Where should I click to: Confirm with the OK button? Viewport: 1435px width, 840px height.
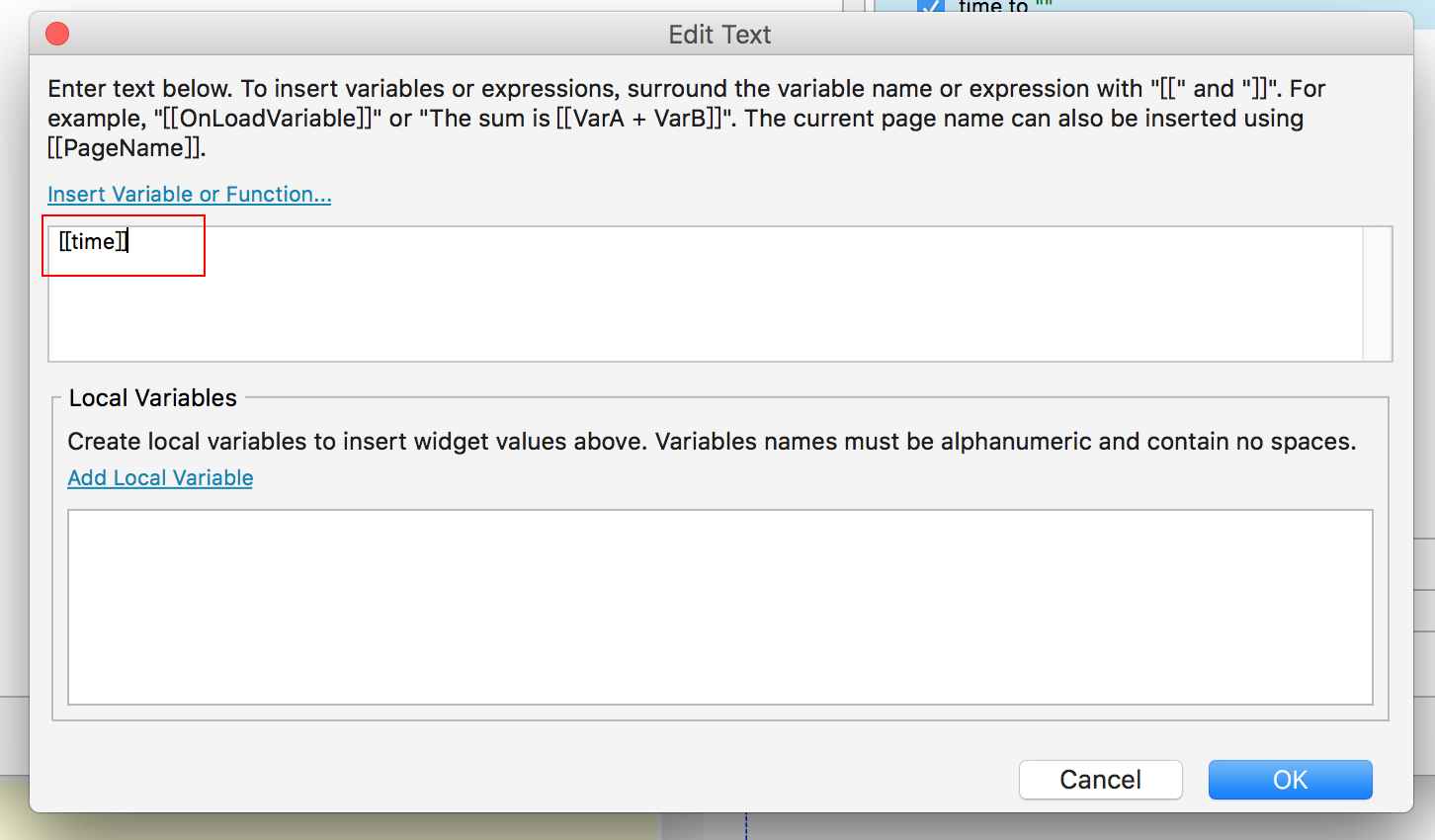[1290, 780]
